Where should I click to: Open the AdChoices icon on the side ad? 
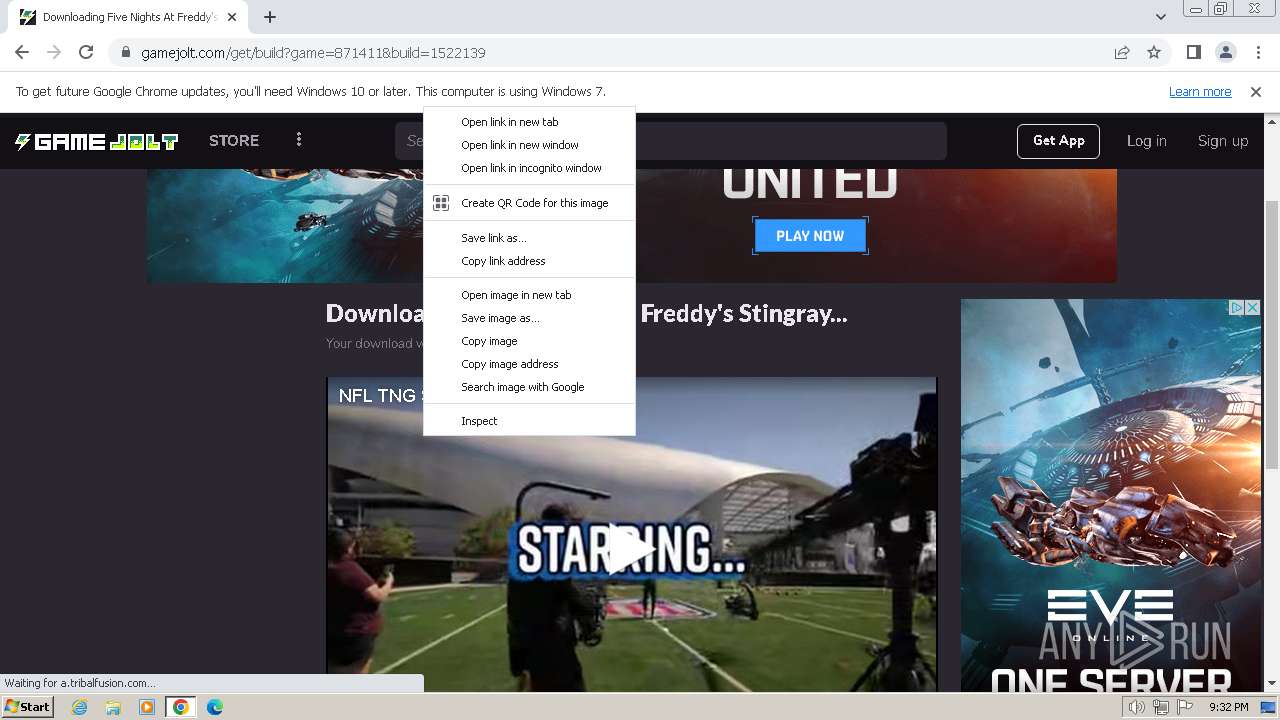point(1237,308)
